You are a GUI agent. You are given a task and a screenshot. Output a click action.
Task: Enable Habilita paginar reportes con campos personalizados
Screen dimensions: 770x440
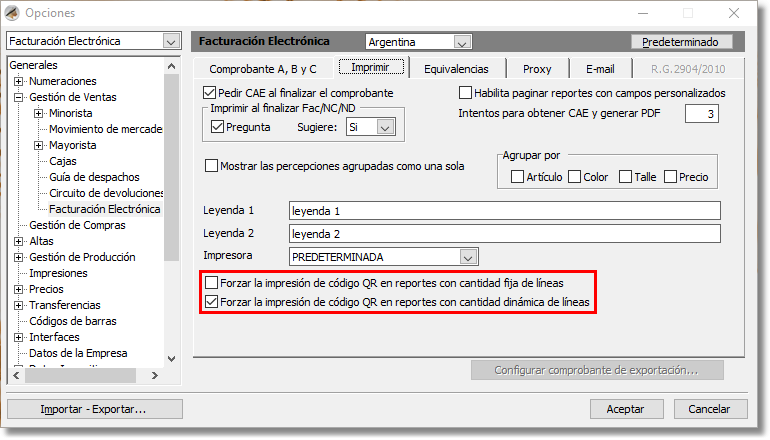(x=465, y=93)
